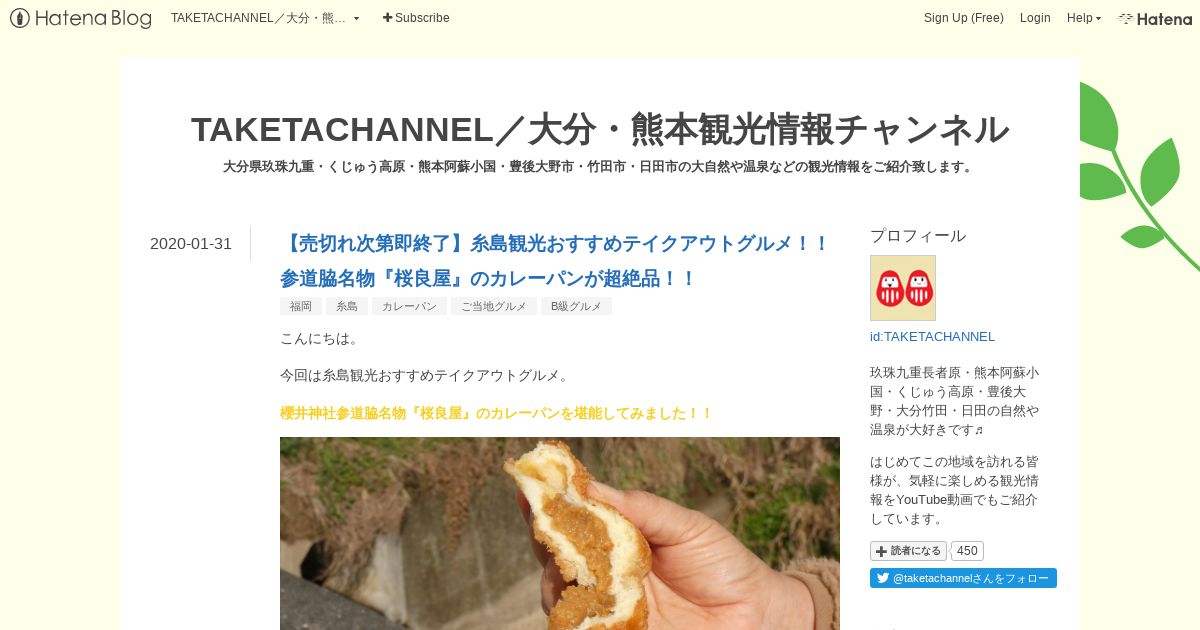Follow @taketachannel via the Twitter button
The height and width of the screenshot is (630, 1200).
click(963, 578)
